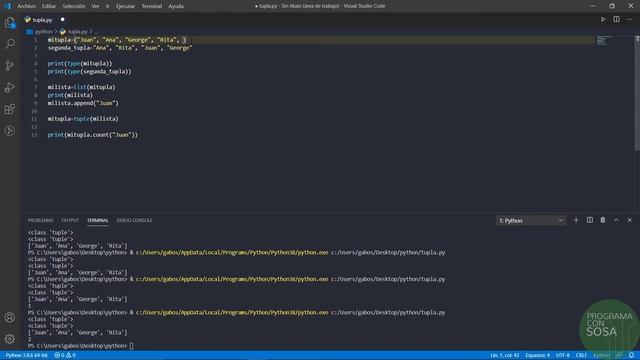Maximize the panel with the up chevron
Screen dimensions: 640x360
point(616,220)
